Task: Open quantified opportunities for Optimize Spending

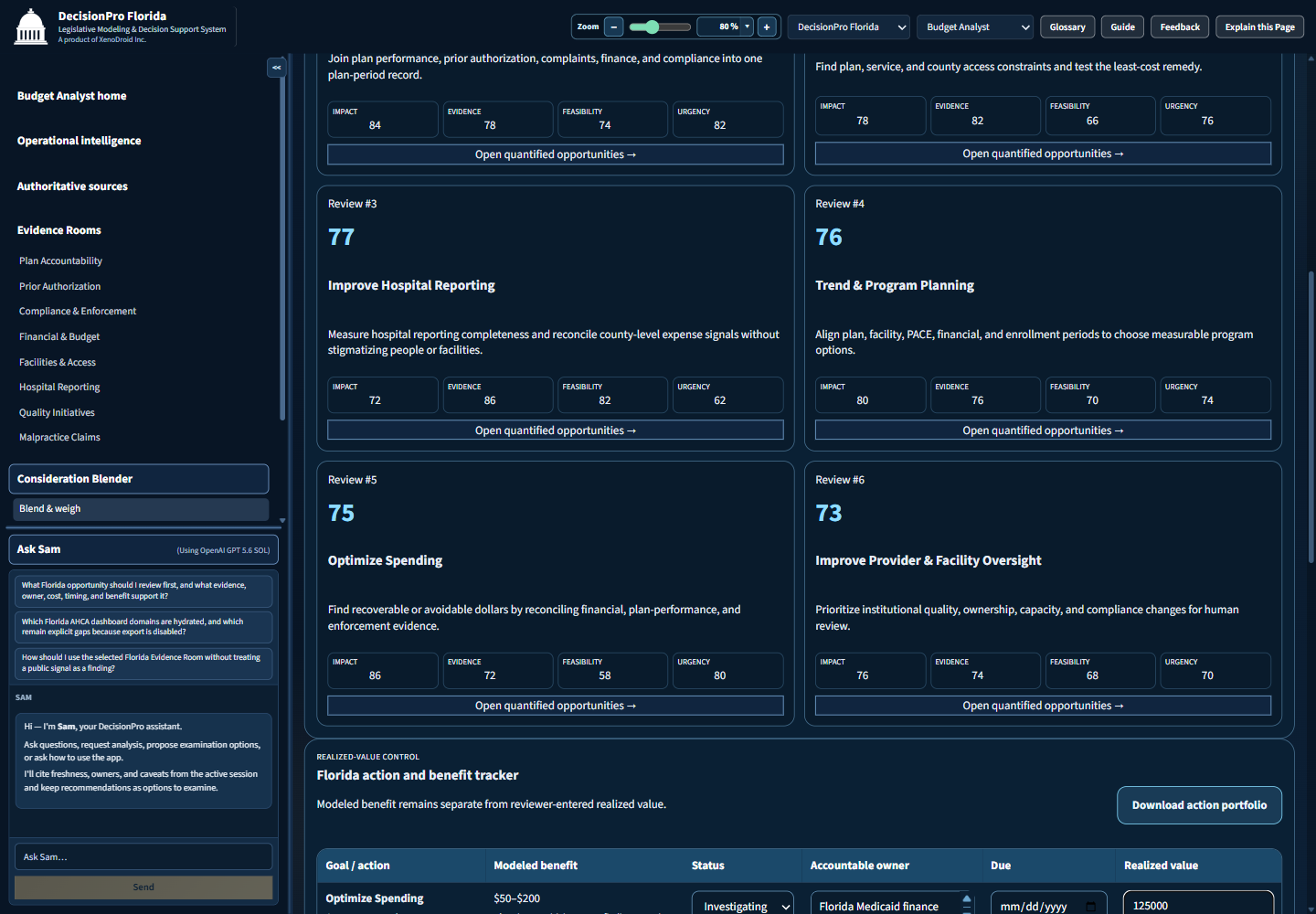Action: tap(556, 706)
